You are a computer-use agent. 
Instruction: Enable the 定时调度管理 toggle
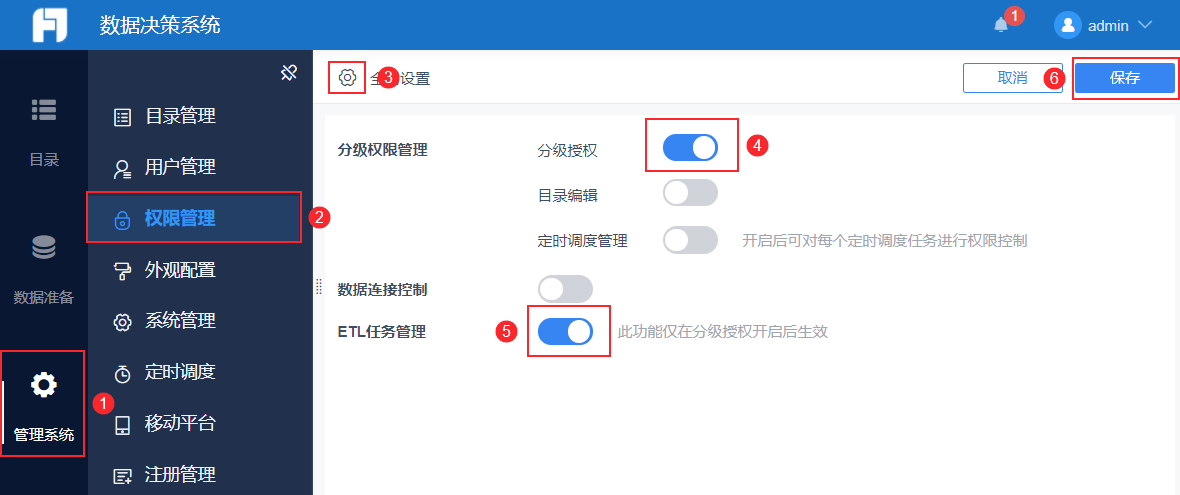(690, 240)
